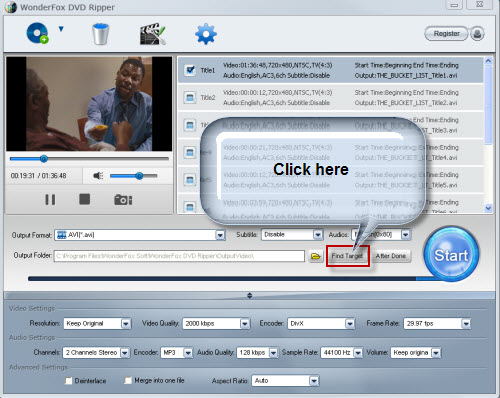The image size is (500, 398).
Task: Enable Merge into one file checkbox
Action: pos(128,380)
